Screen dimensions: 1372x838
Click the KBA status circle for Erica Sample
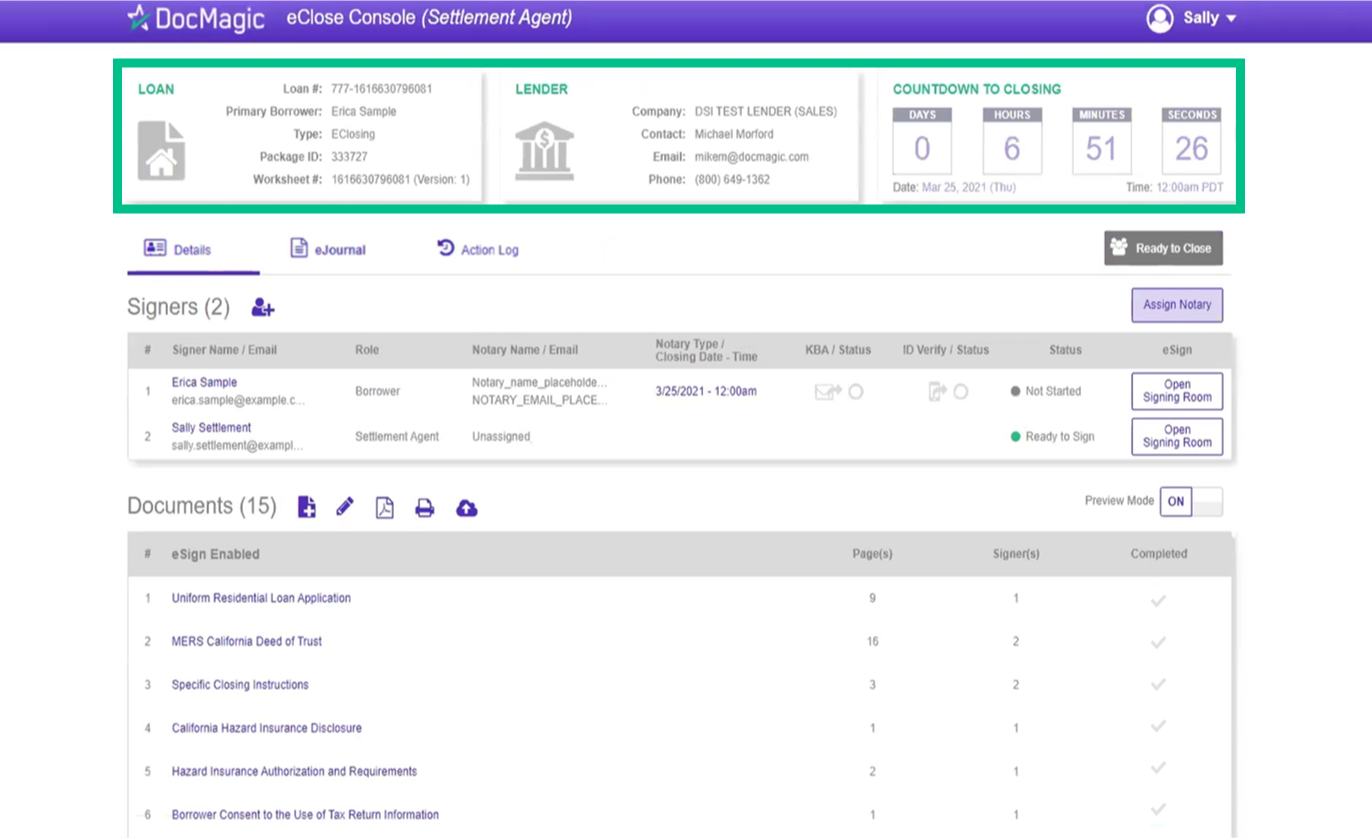[x=856, y=392]
